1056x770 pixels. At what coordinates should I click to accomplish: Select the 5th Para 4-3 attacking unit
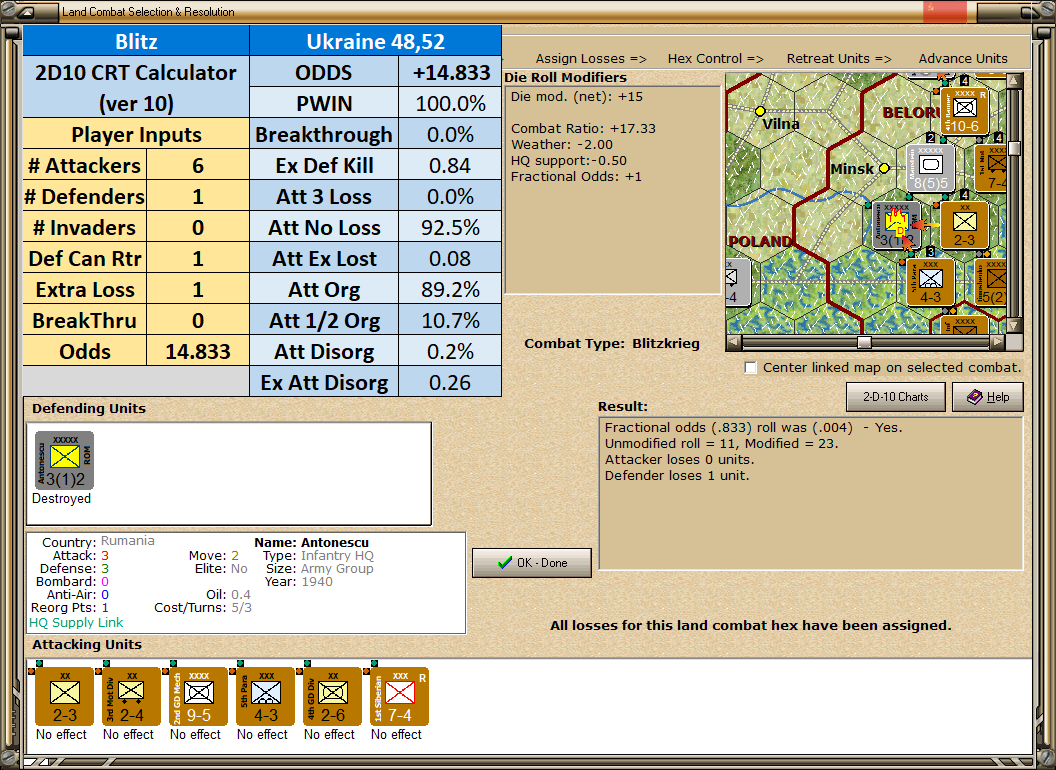(x=265, y=696)
